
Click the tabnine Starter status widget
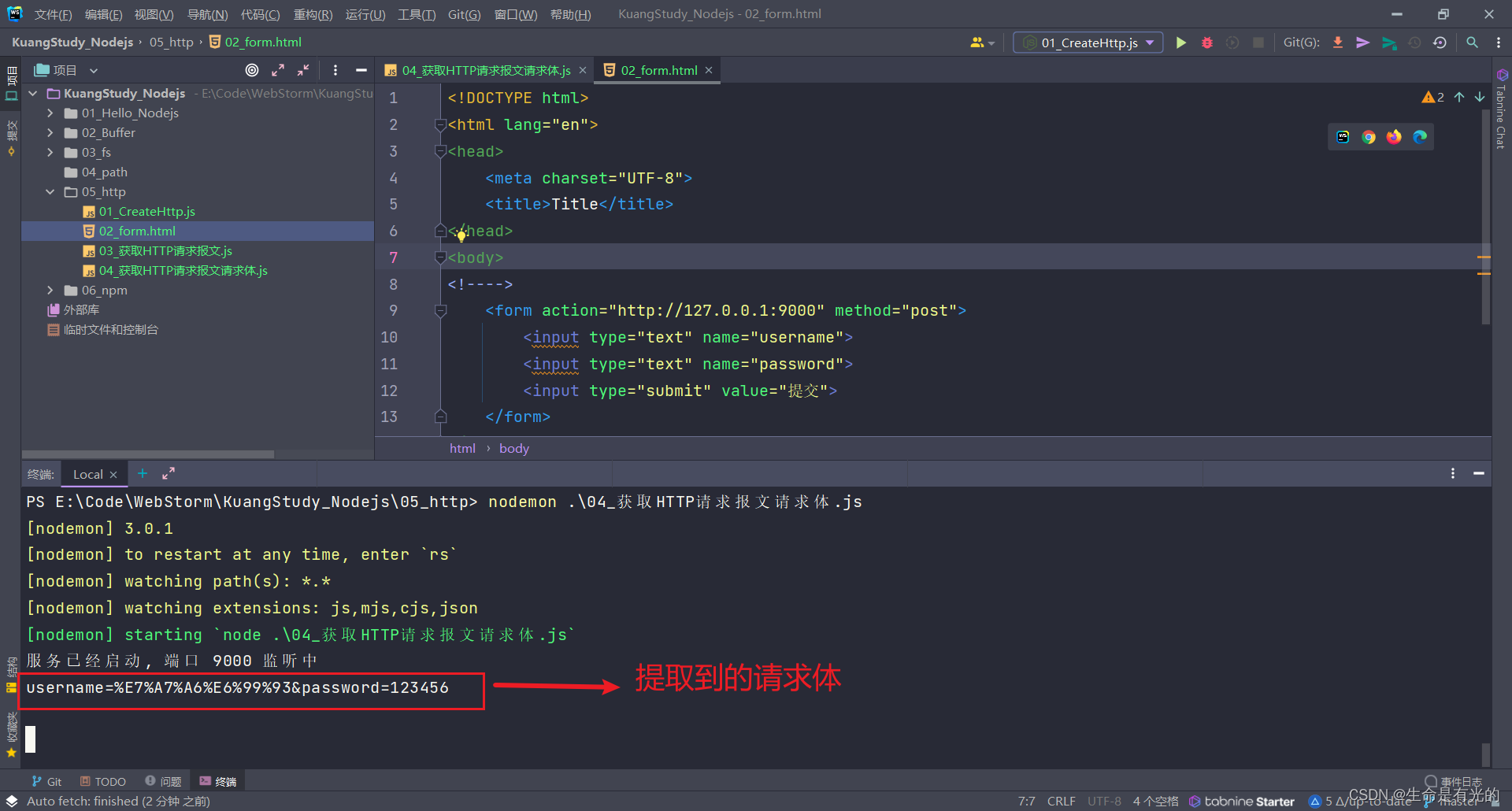[1242, 801]
